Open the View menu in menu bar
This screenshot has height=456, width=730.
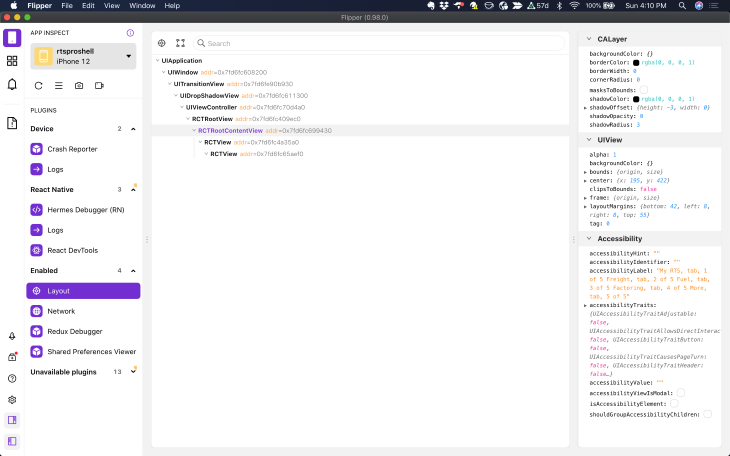click(112, 6)
